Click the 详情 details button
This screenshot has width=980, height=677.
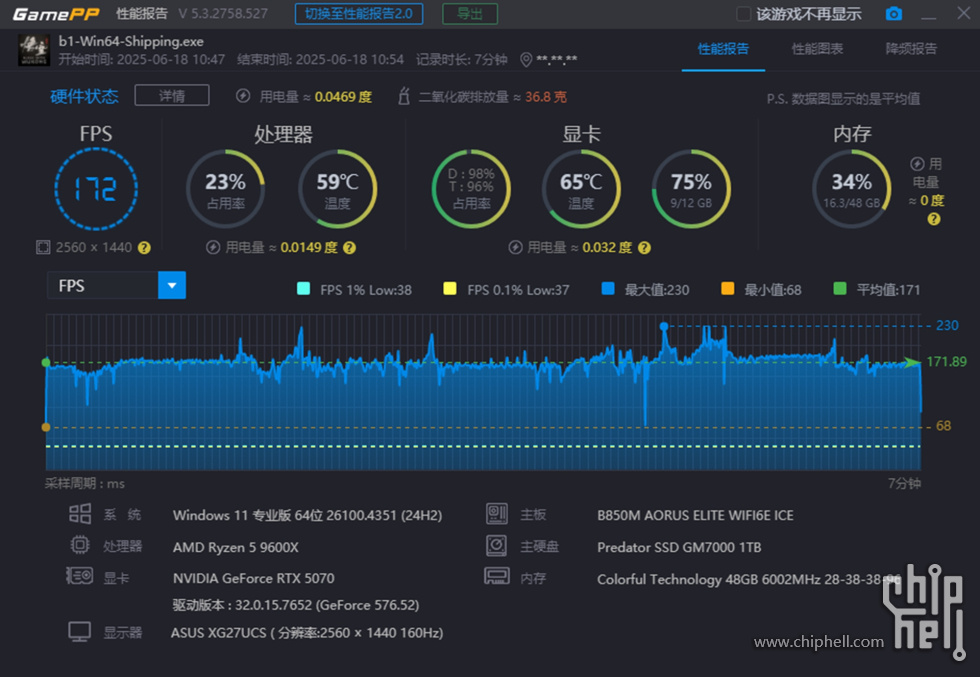172,96
